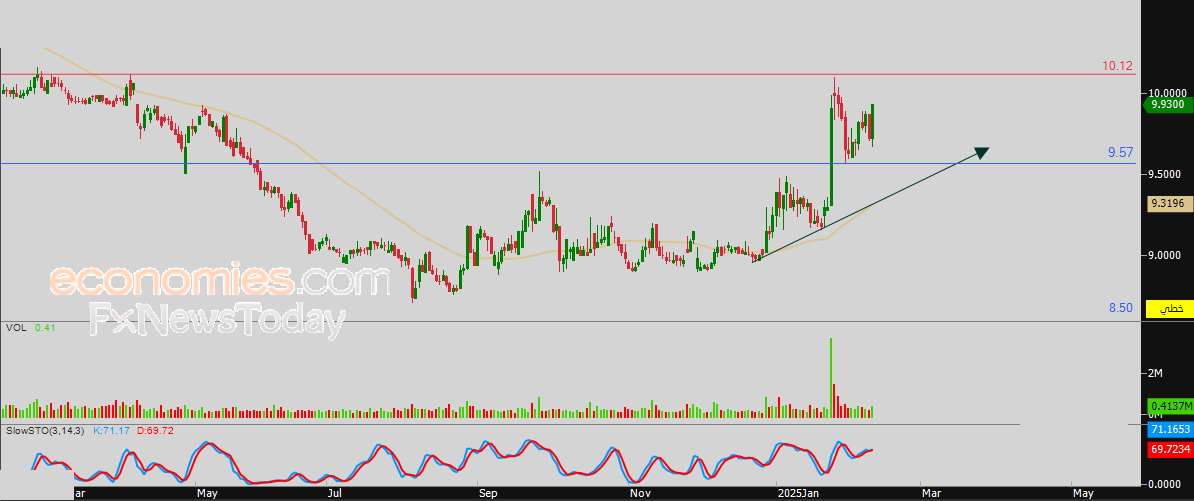The height and width of the screenshot is (501, 1194).
Task: Click the SlowSTO(3,14,3) indicator label
Action: (x=46, y=431)
